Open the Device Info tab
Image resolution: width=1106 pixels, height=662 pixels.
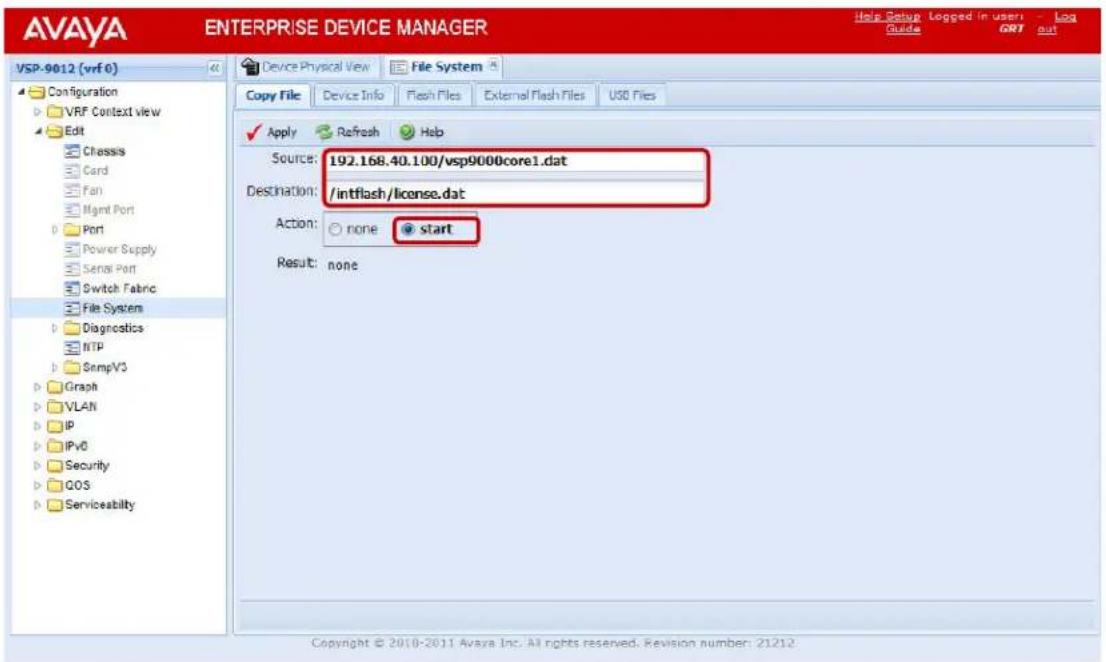pos(353,95)
